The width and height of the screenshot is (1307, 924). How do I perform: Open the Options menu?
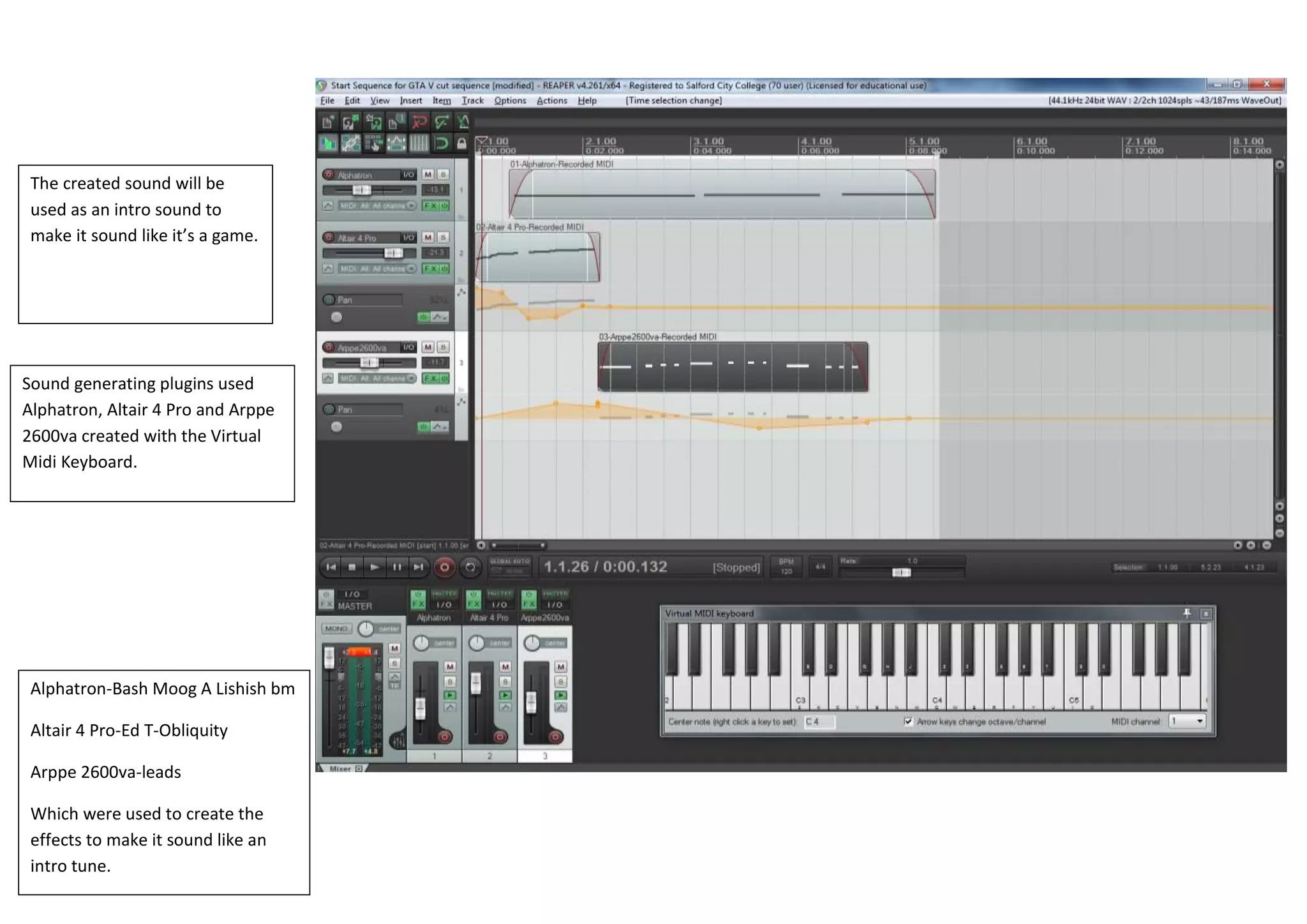click(x=510, y=101)
